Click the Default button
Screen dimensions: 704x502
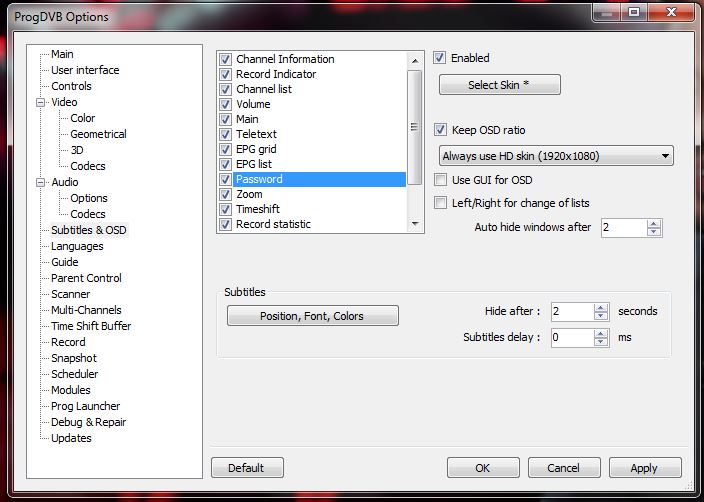[x=247, y=468]
